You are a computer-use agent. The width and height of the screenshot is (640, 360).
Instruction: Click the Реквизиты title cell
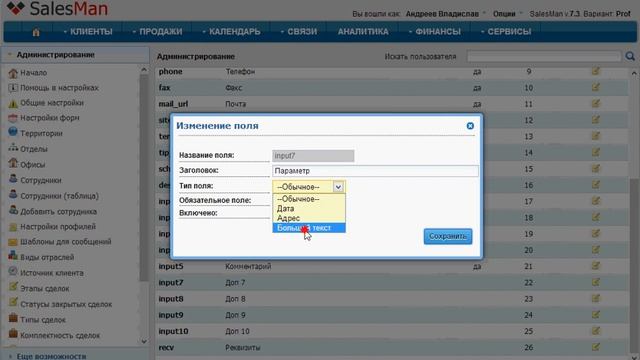(242, 348)
